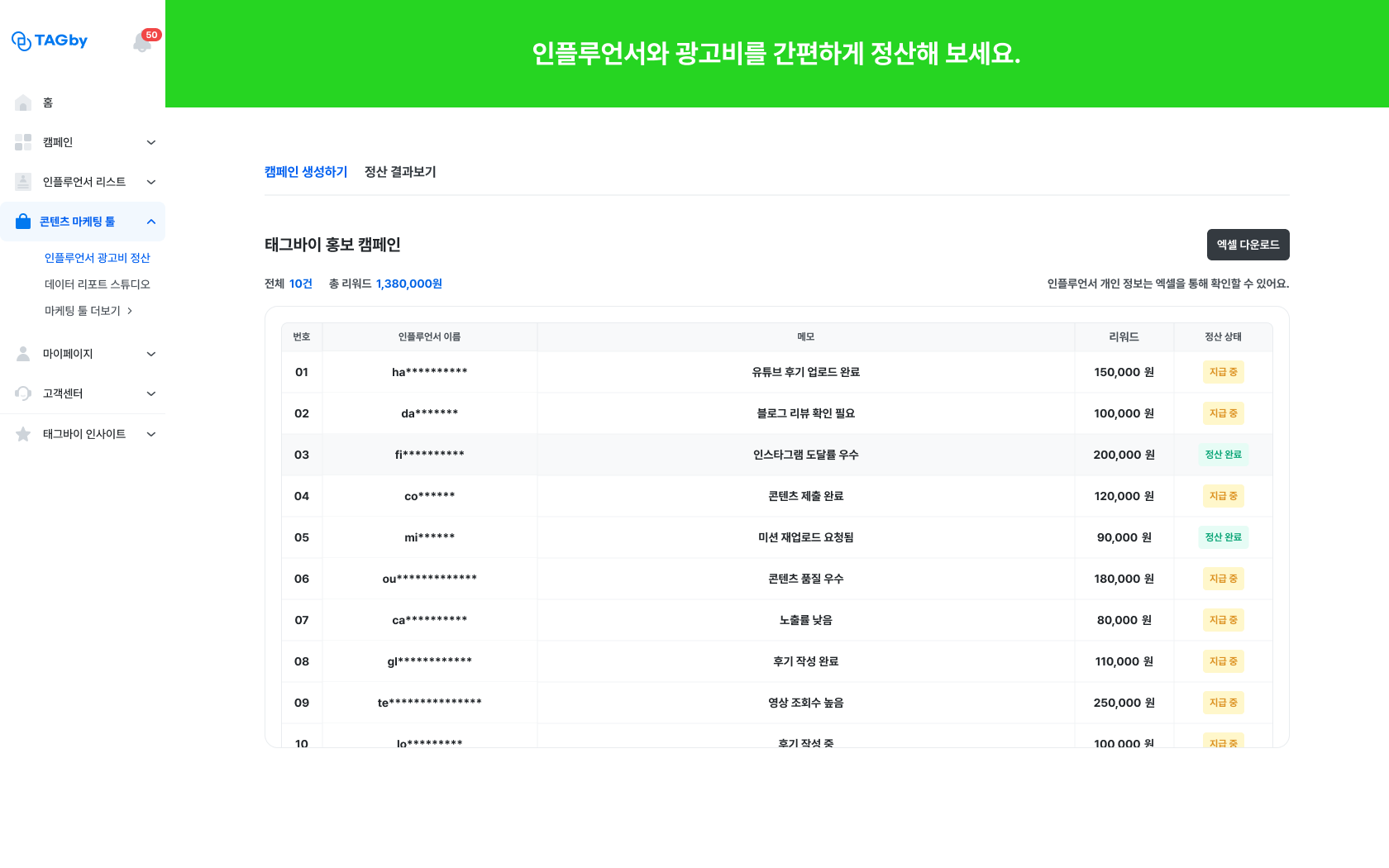Click reward 200,000 원 in row 03

click(1124, 455)
